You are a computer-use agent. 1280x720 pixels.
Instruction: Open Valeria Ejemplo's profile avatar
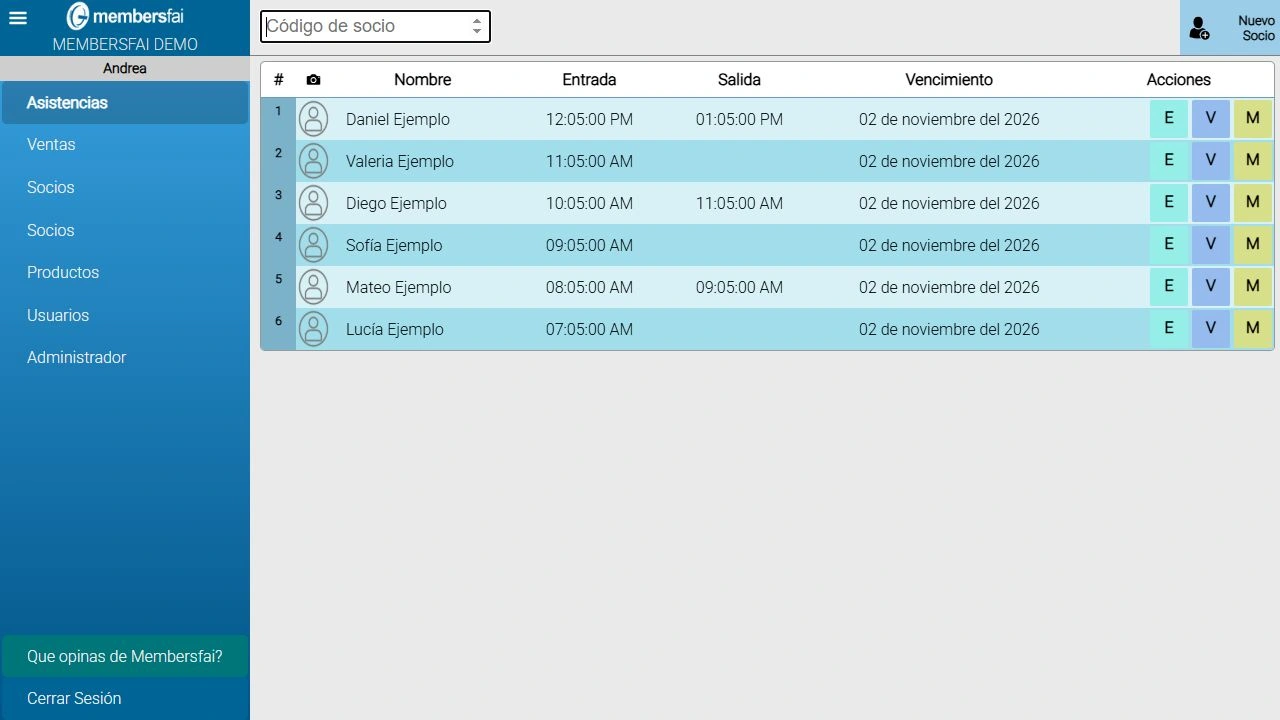[313, 161]
